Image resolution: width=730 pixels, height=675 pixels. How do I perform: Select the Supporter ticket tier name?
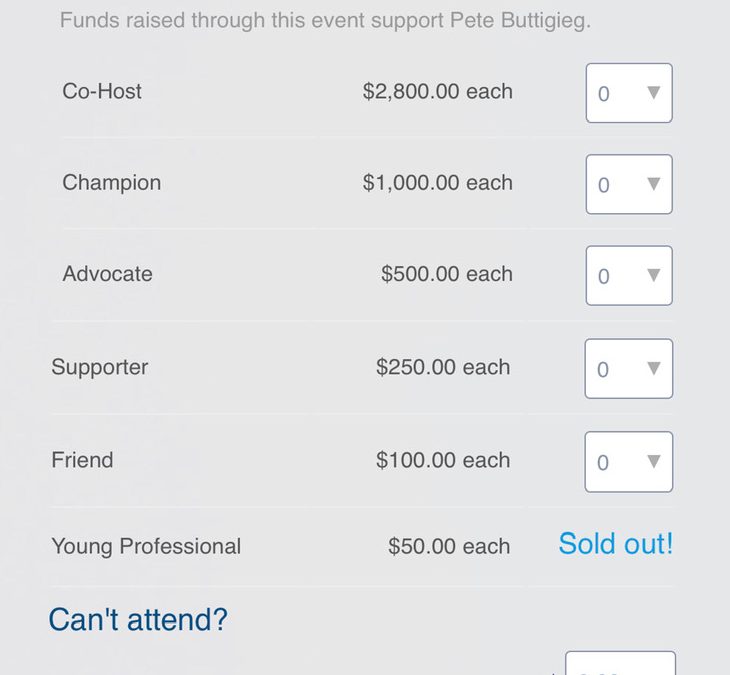tap(99, 367)
